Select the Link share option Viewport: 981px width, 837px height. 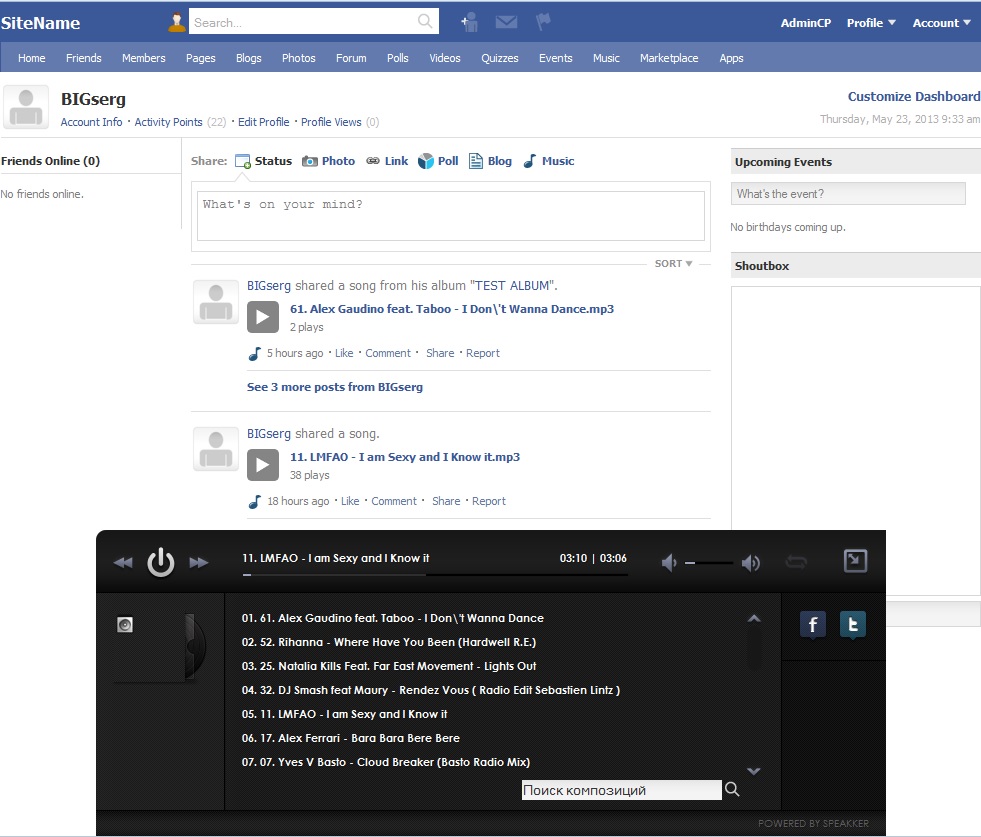tap(387, 161)
